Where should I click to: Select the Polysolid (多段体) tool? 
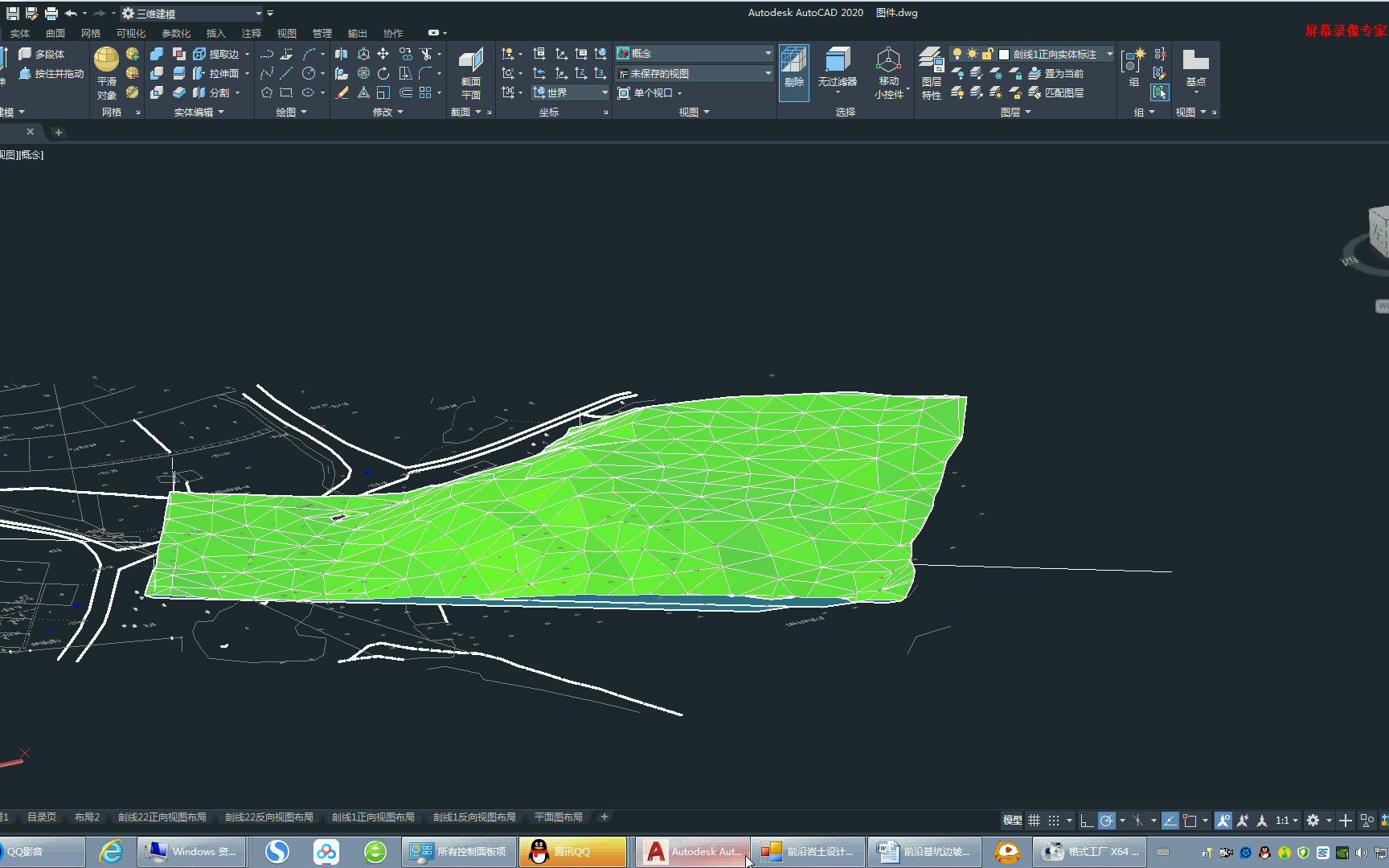point(41,54)
